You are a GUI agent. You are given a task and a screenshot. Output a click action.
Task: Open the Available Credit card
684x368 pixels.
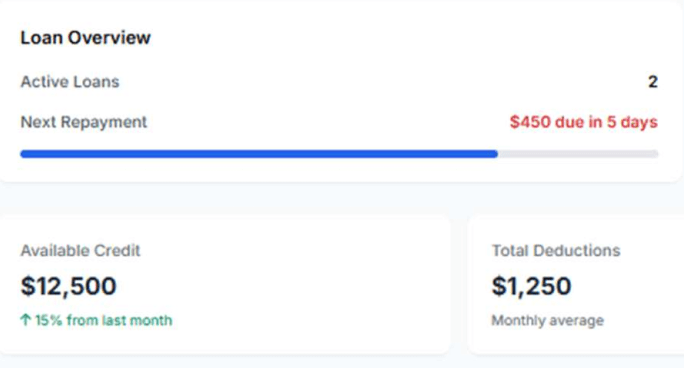[225, 284]
